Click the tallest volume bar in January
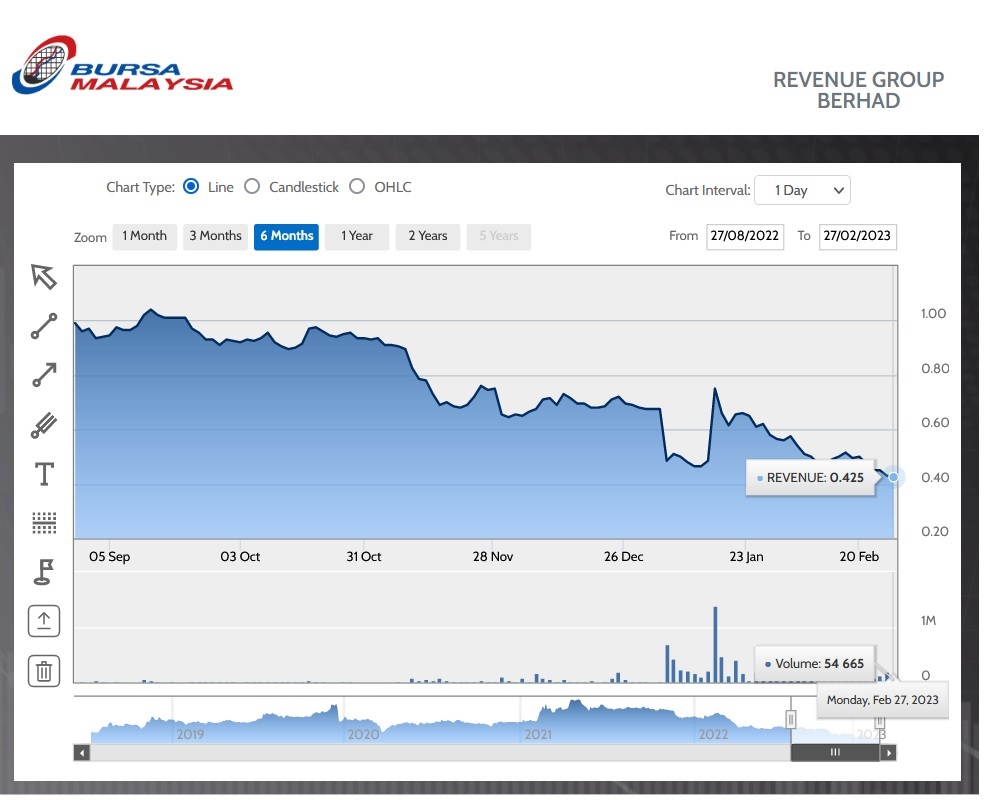Viewport: 998px width, 807px height. (715, 644)
